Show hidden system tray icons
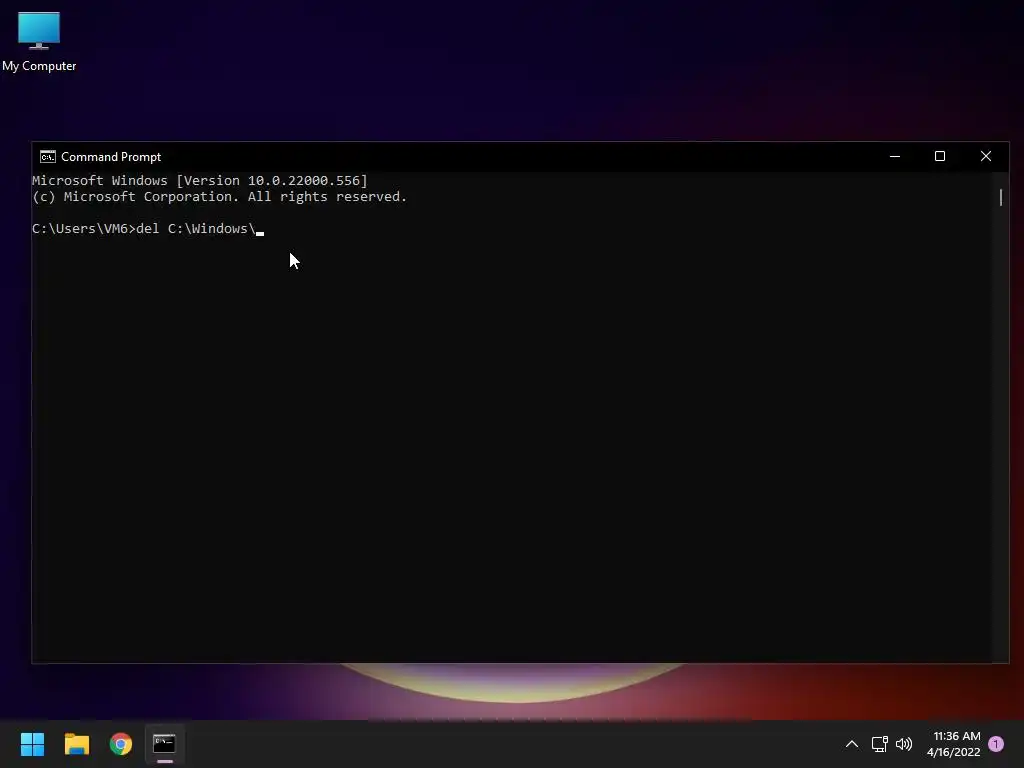The width and height of the screenshot is (1024, 768). point(852,744)
